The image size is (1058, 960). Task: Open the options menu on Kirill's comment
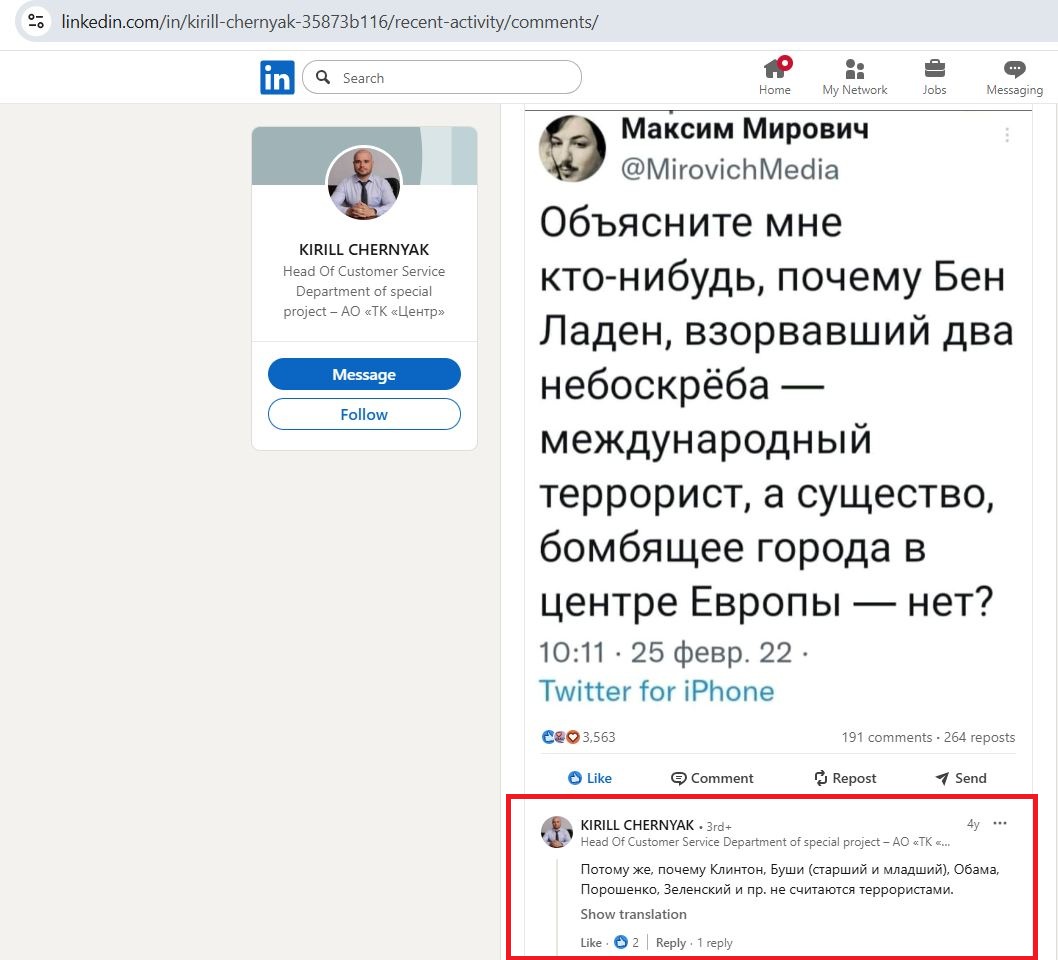coord(1000,823)
